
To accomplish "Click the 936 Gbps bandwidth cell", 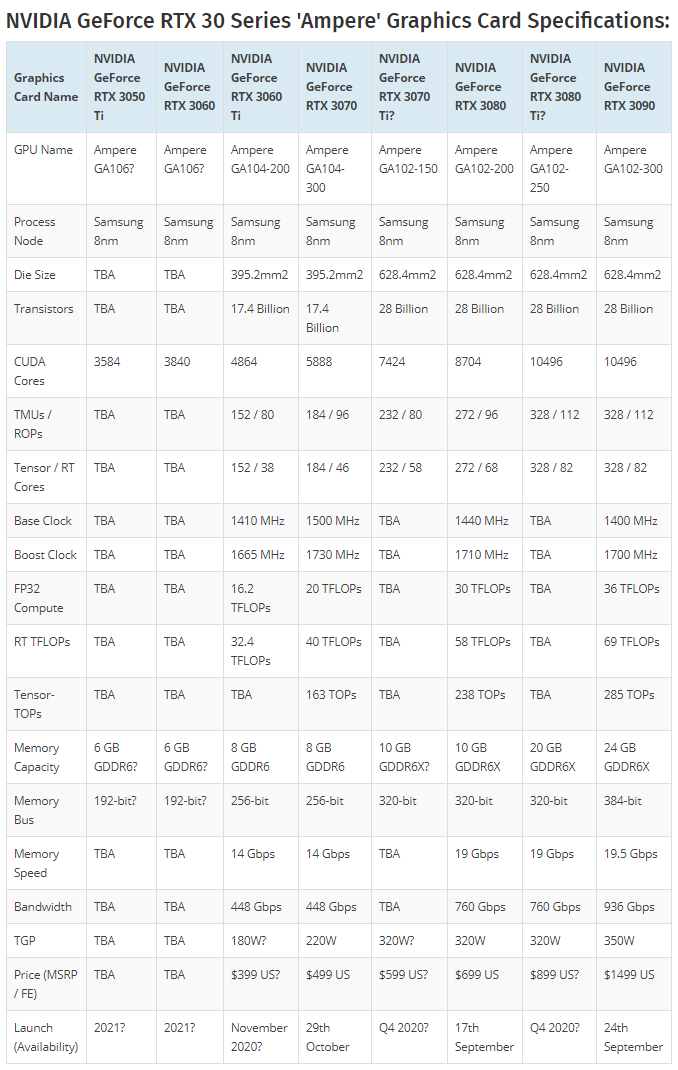I will pos(629,907).
